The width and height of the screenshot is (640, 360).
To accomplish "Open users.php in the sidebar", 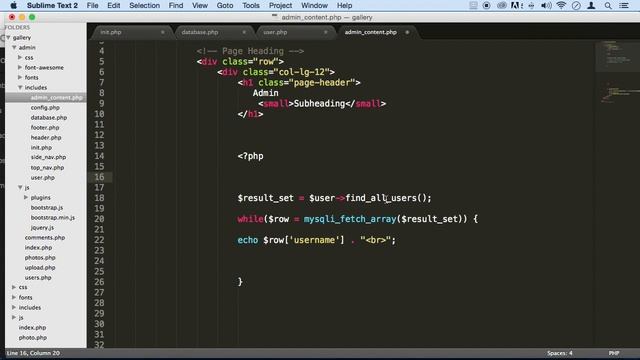I will tap(38, 278).
